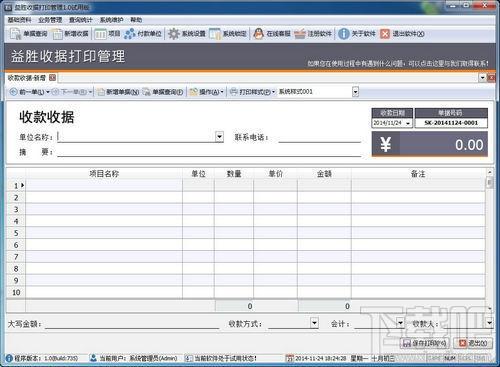Click the 单位 column header
500x367 pixels.
click(x=198, y=174)
